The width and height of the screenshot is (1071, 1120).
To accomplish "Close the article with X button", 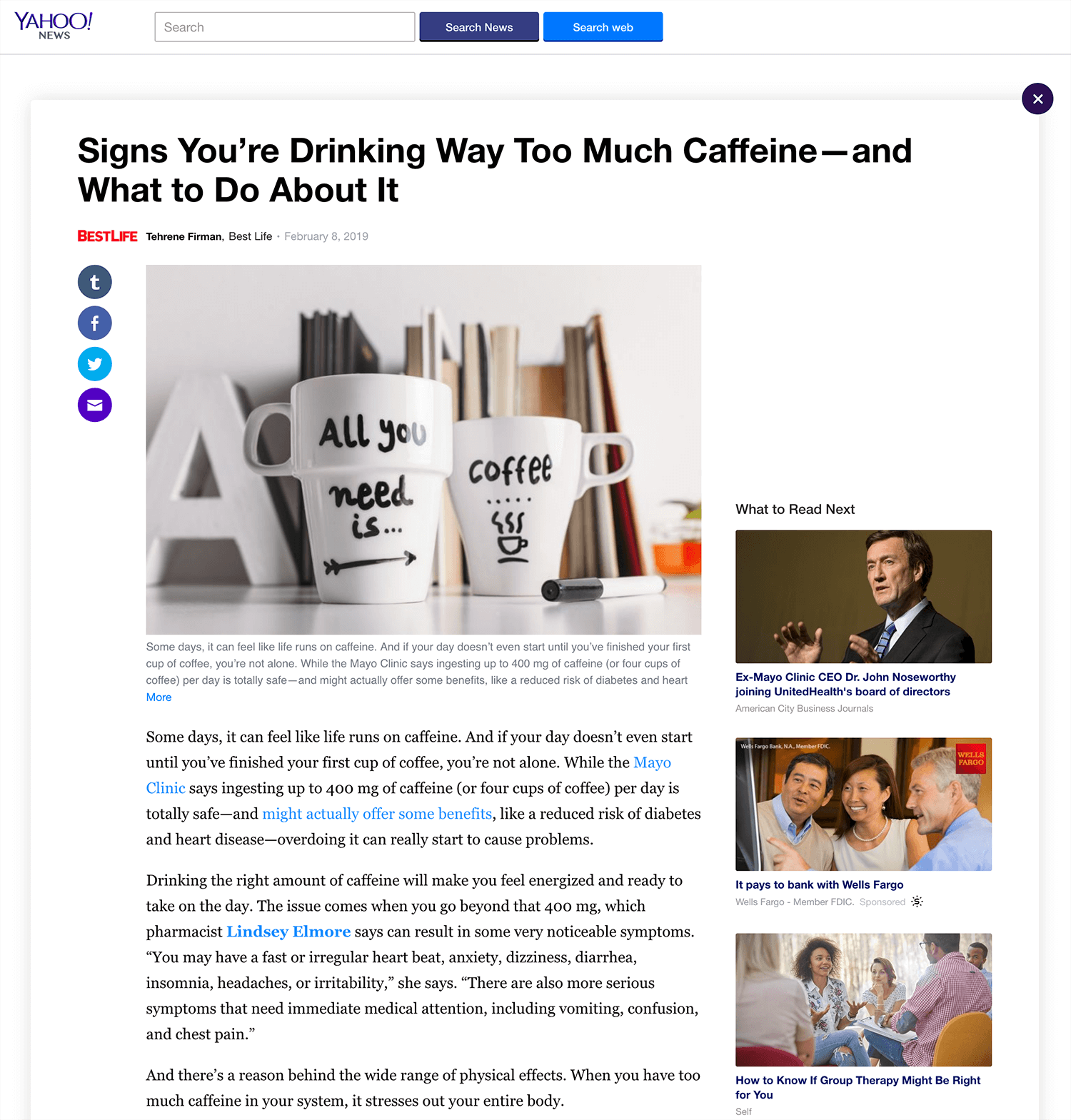I will (1037, 99).
